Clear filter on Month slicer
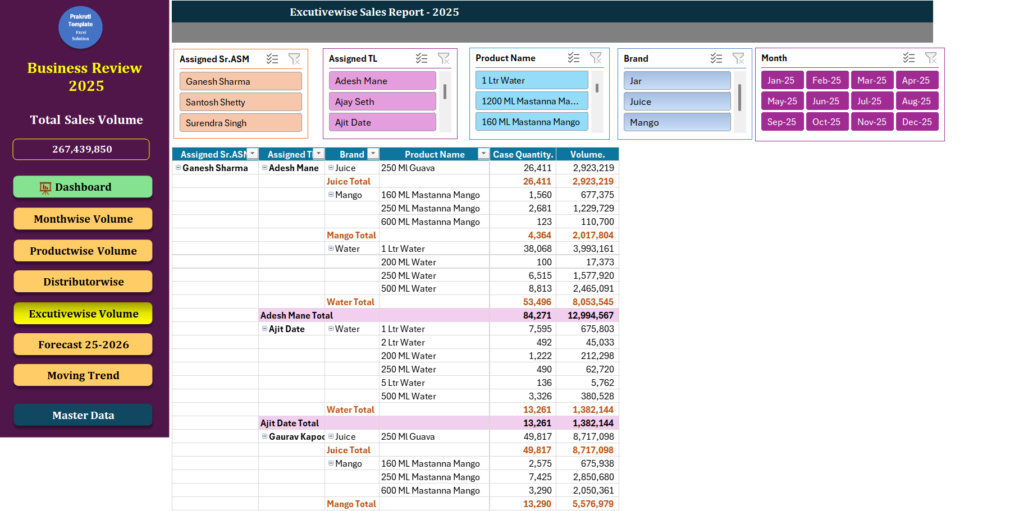 click(x=931, y=58)
